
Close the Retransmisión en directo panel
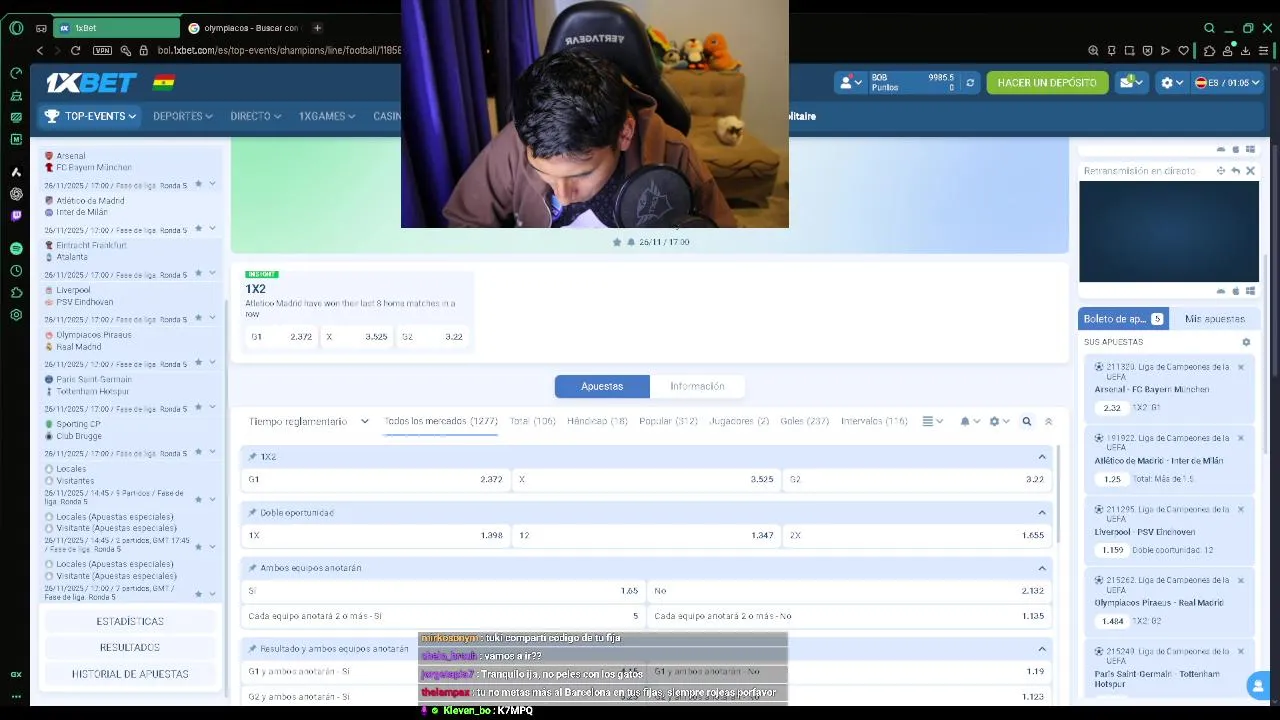(1250, 171)
